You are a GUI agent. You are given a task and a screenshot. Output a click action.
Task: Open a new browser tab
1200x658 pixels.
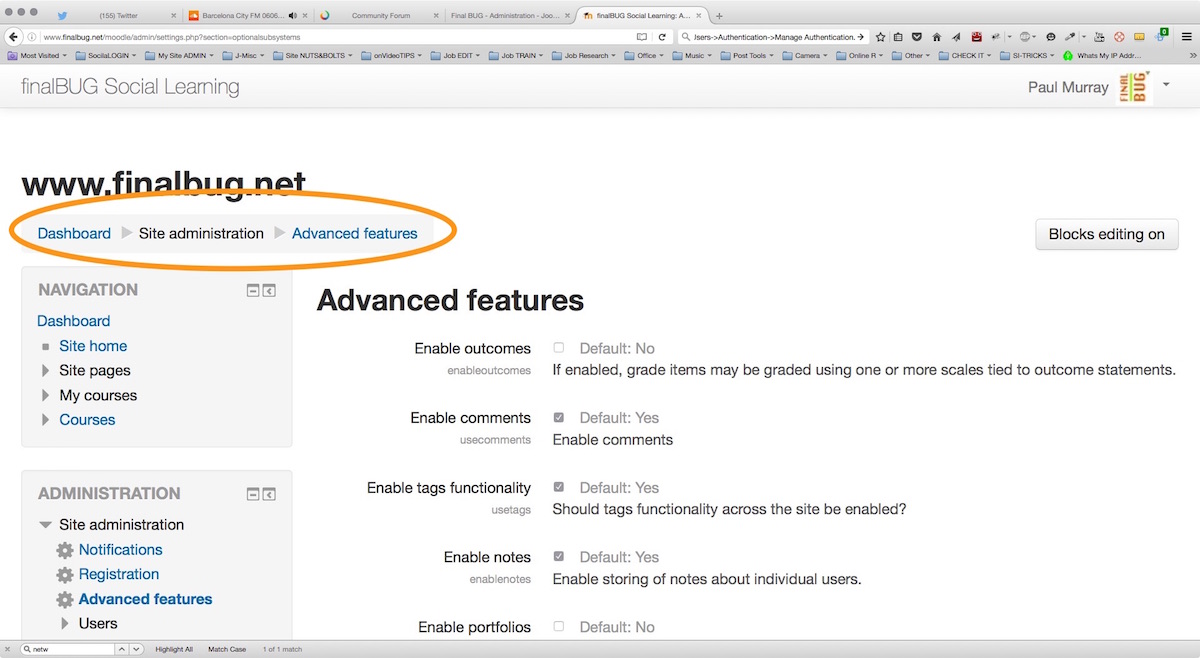[x=719, y=16]
